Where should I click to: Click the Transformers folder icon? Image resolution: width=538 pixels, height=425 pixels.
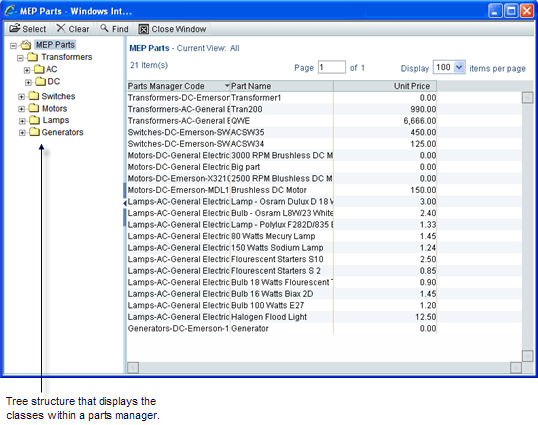32,57
